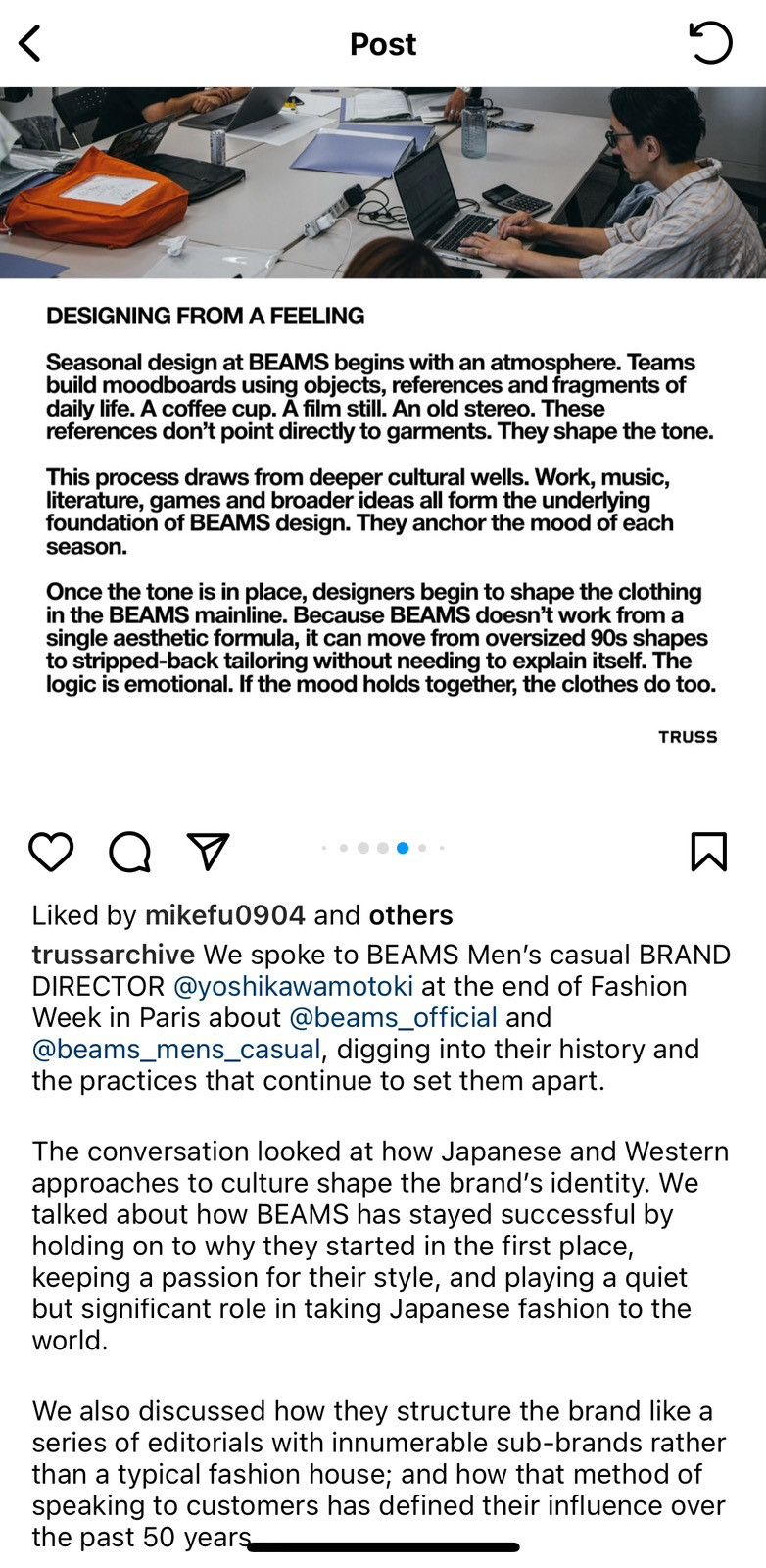Tap the TRUSS logo on the slide
This screenshot has width=766, height=1568.
pos(688,737)
